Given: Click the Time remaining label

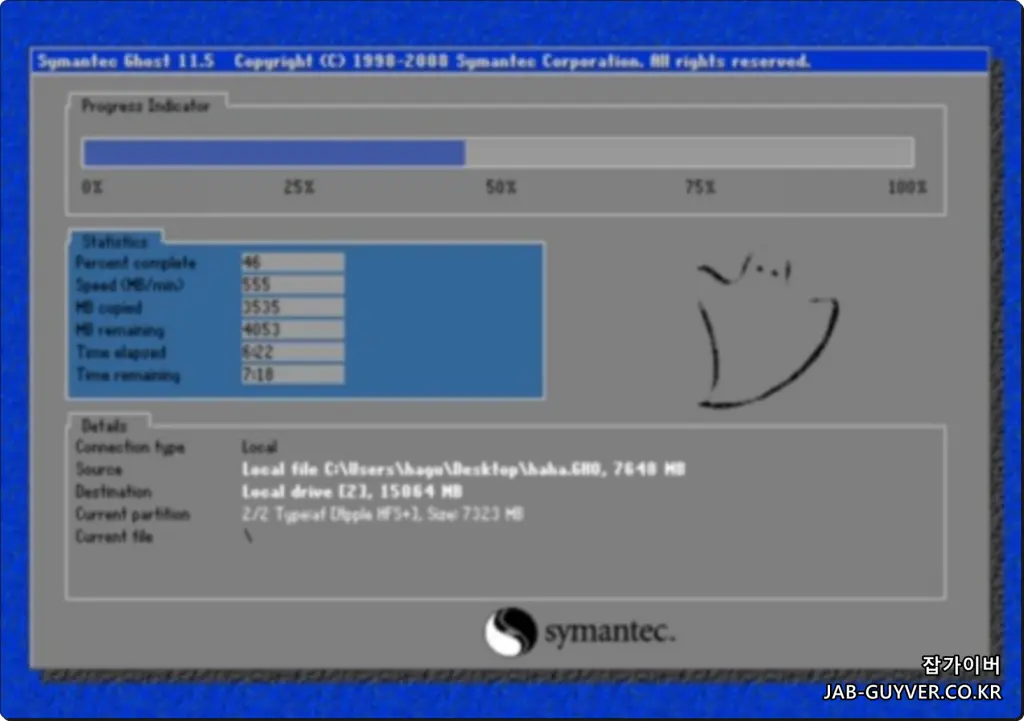Looking at the screenshot, I should (128, 375).
